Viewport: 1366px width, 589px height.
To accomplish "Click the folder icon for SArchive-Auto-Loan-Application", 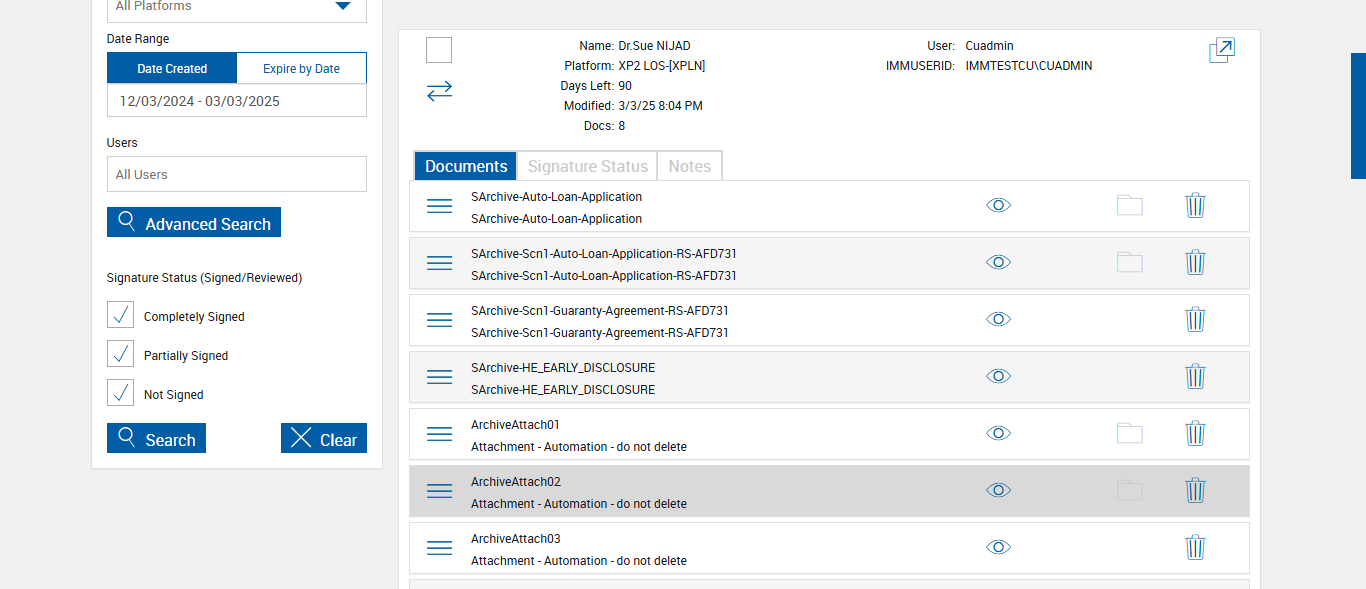I will coord(1129,205).
